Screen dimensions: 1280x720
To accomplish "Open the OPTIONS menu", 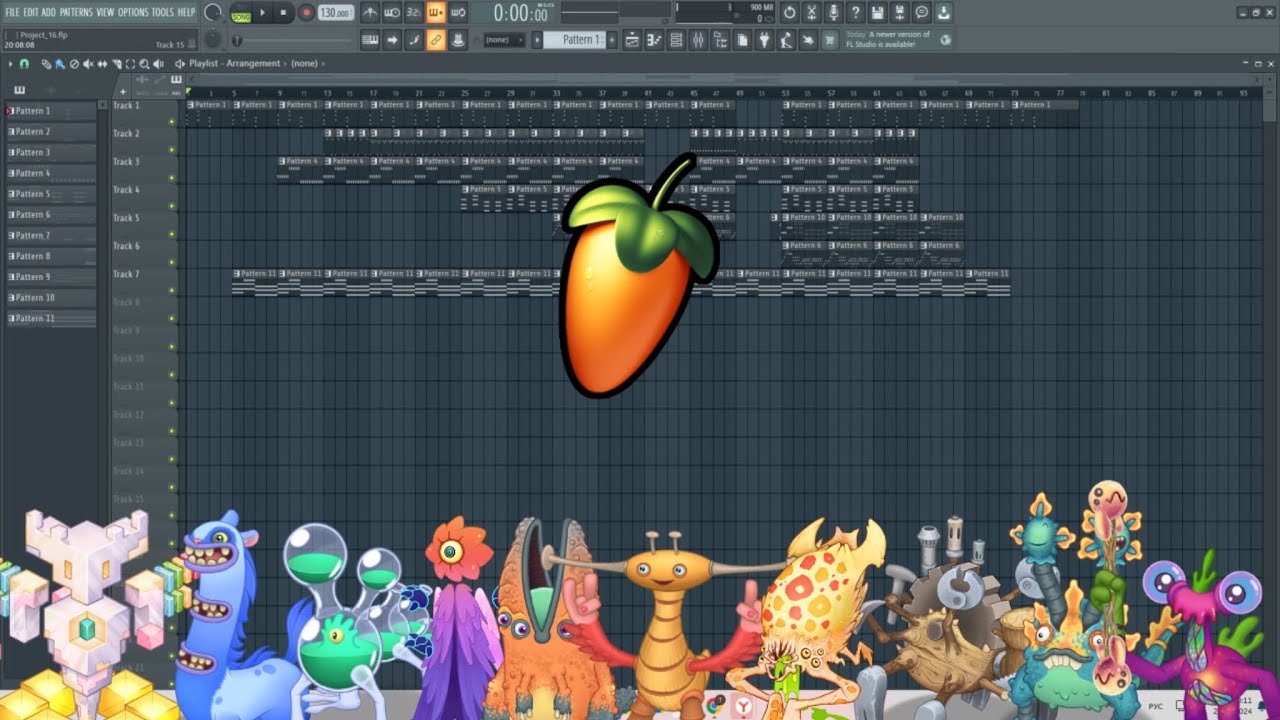I will click(133, 12).
